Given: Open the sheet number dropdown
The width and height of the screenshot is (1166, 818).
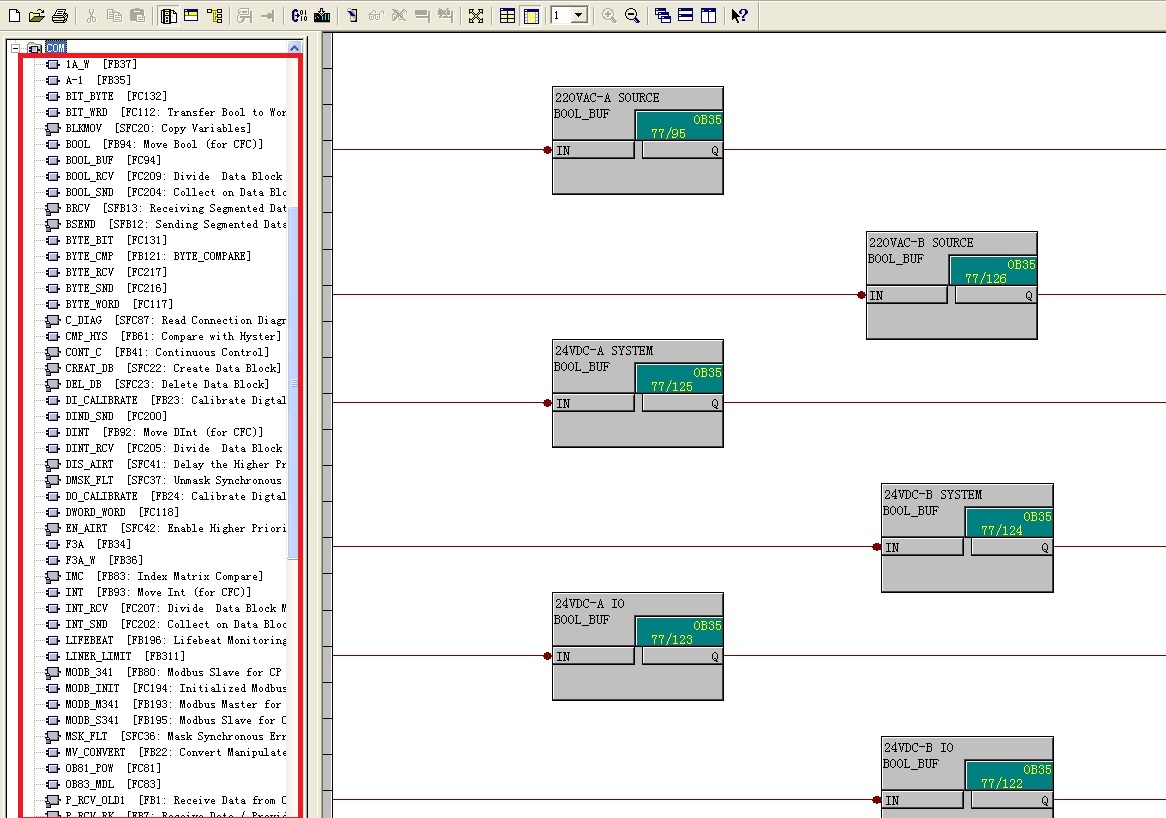Looking at the screenshot, I should 578,16.
